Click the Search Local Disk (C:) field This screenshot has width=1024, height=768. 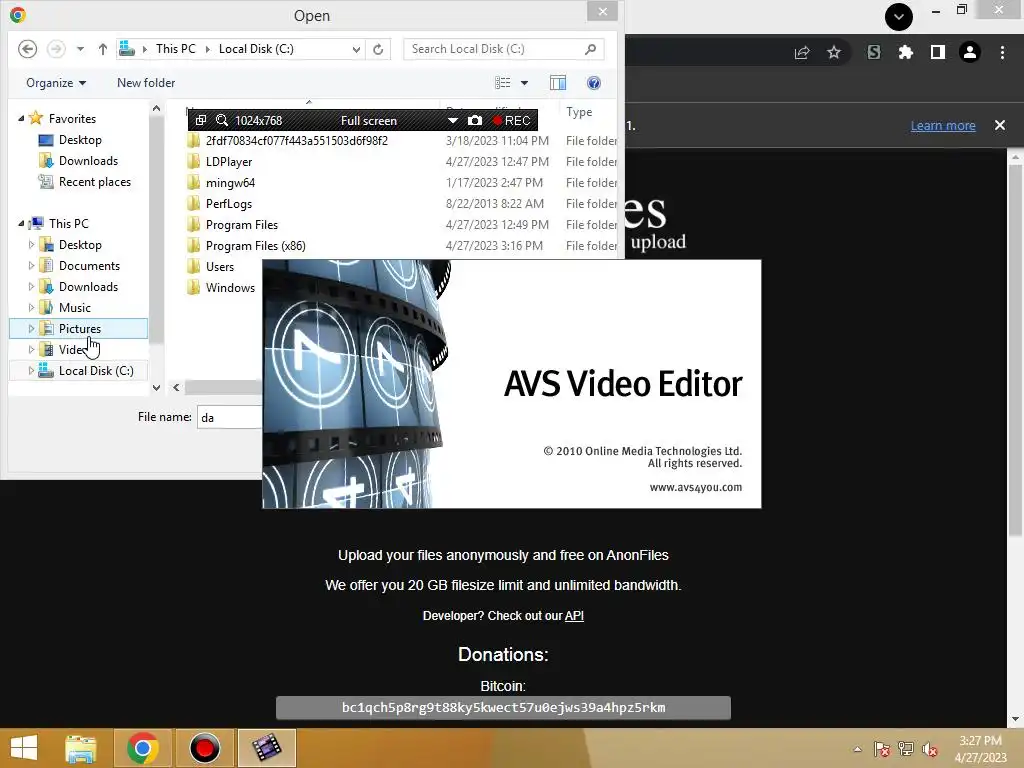(503, 49)
